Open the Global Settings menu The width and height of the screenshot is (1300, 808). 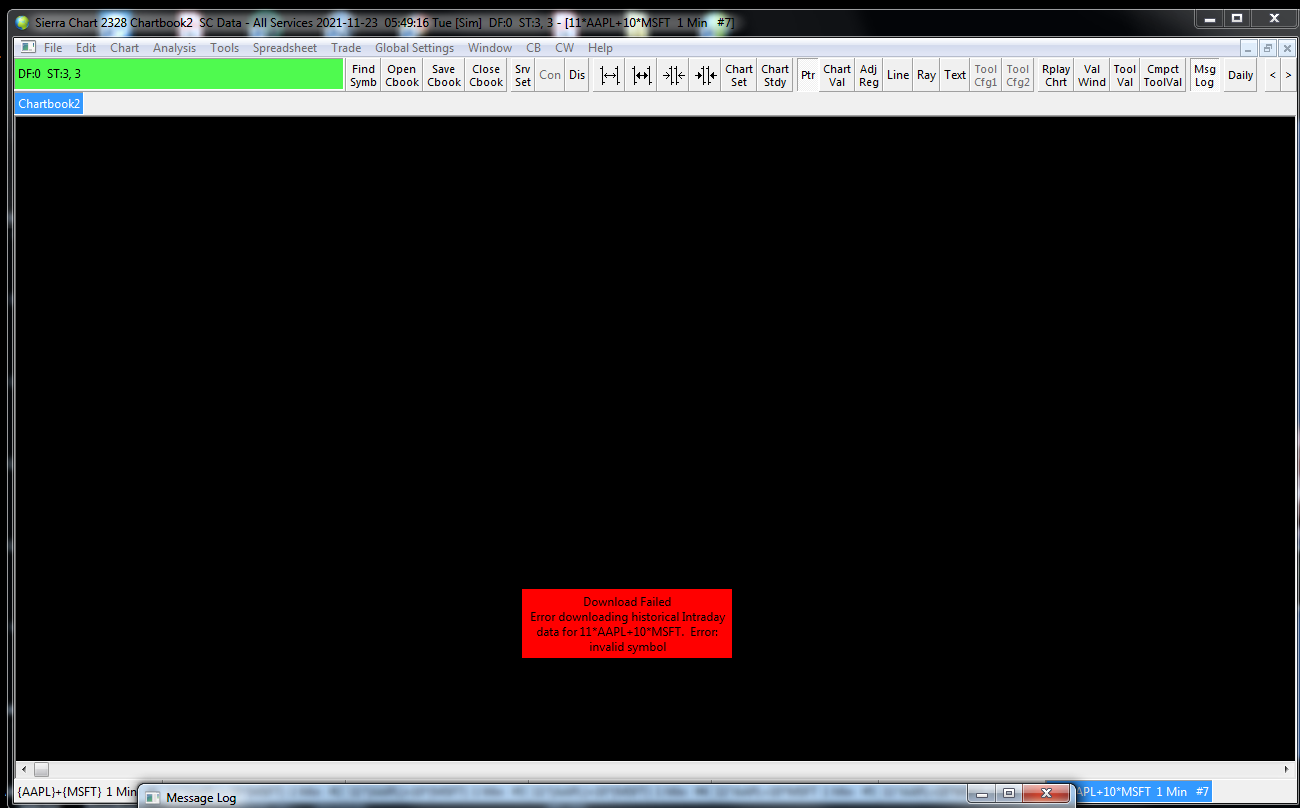(415, 48)
